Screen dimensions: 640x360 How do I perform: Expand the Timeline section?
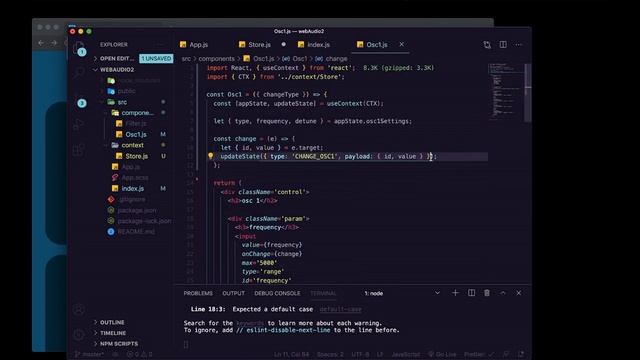113,333
